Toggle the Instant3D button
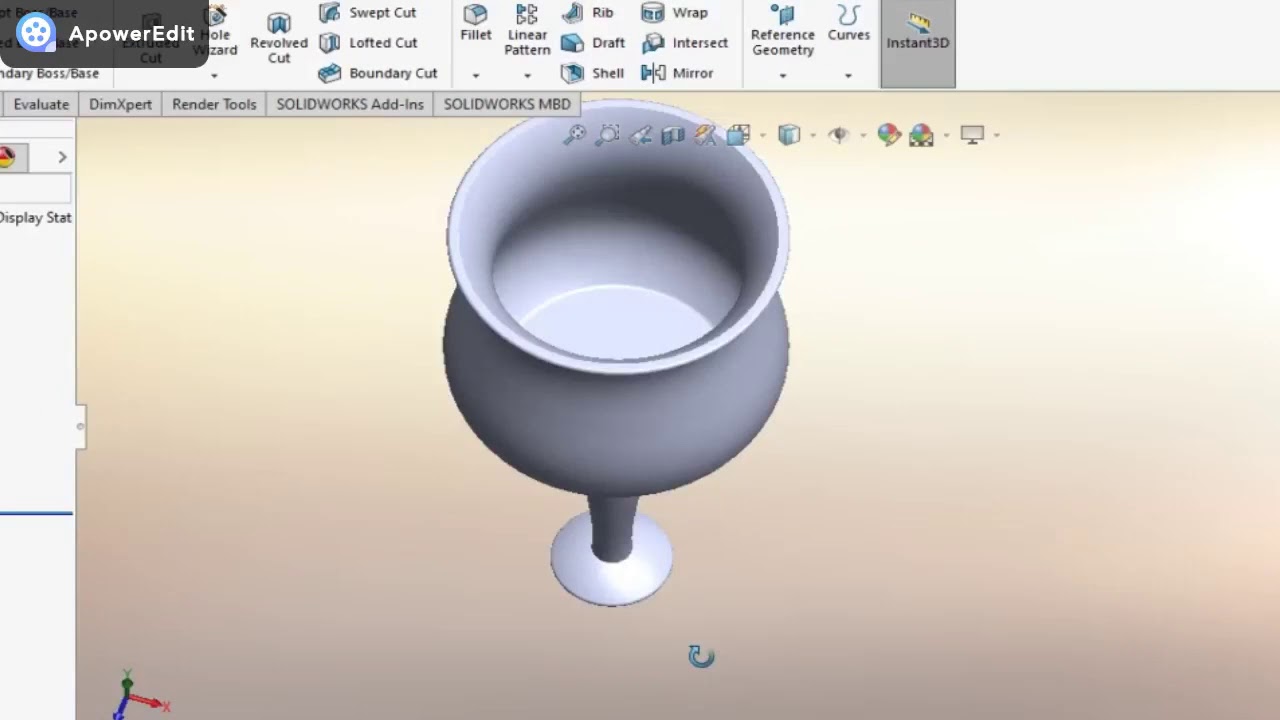Viewport: 1280px width, 720px height. tap(918, 43)
